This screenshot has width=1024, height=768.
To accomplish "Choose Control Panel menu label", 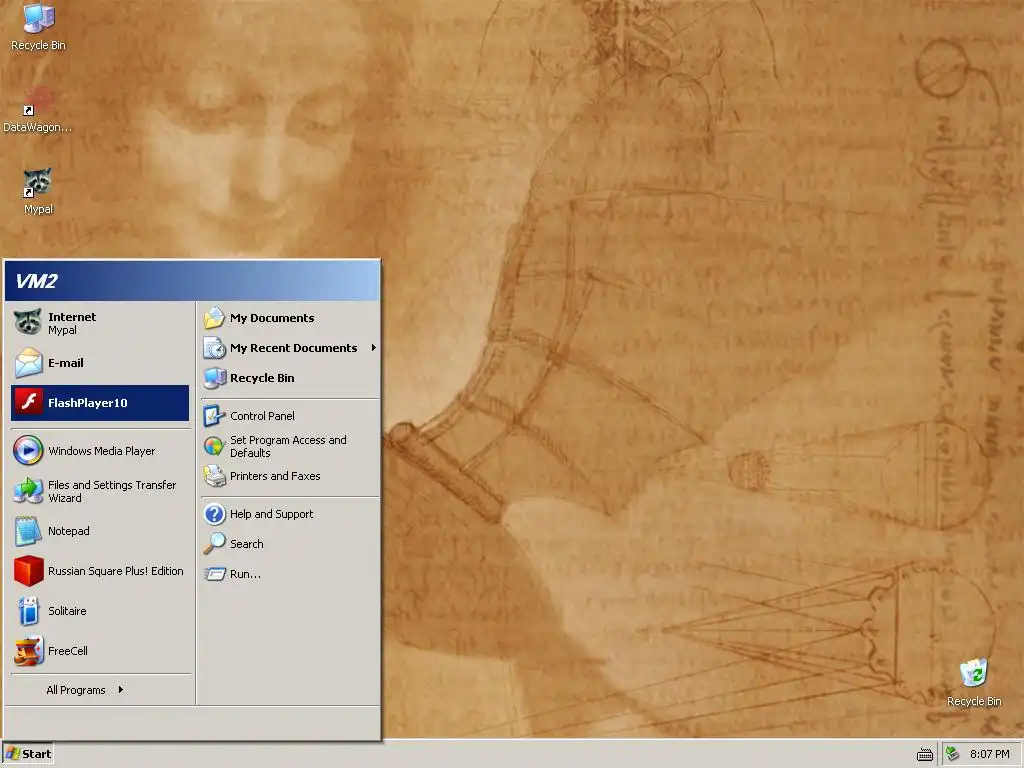I will tap(262, 416).
